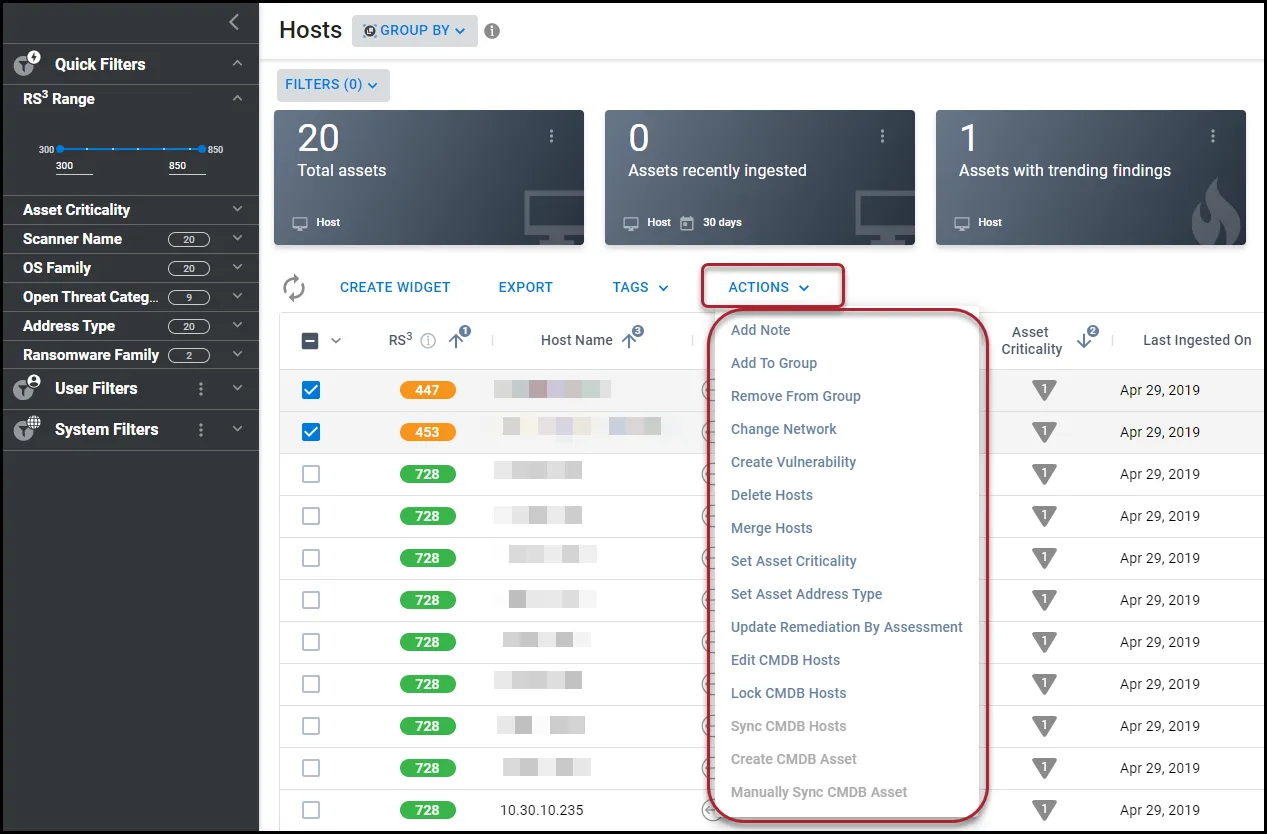
Task: Click the Host monitor icon on the Total assets card
Action: [x=300, y=222]
